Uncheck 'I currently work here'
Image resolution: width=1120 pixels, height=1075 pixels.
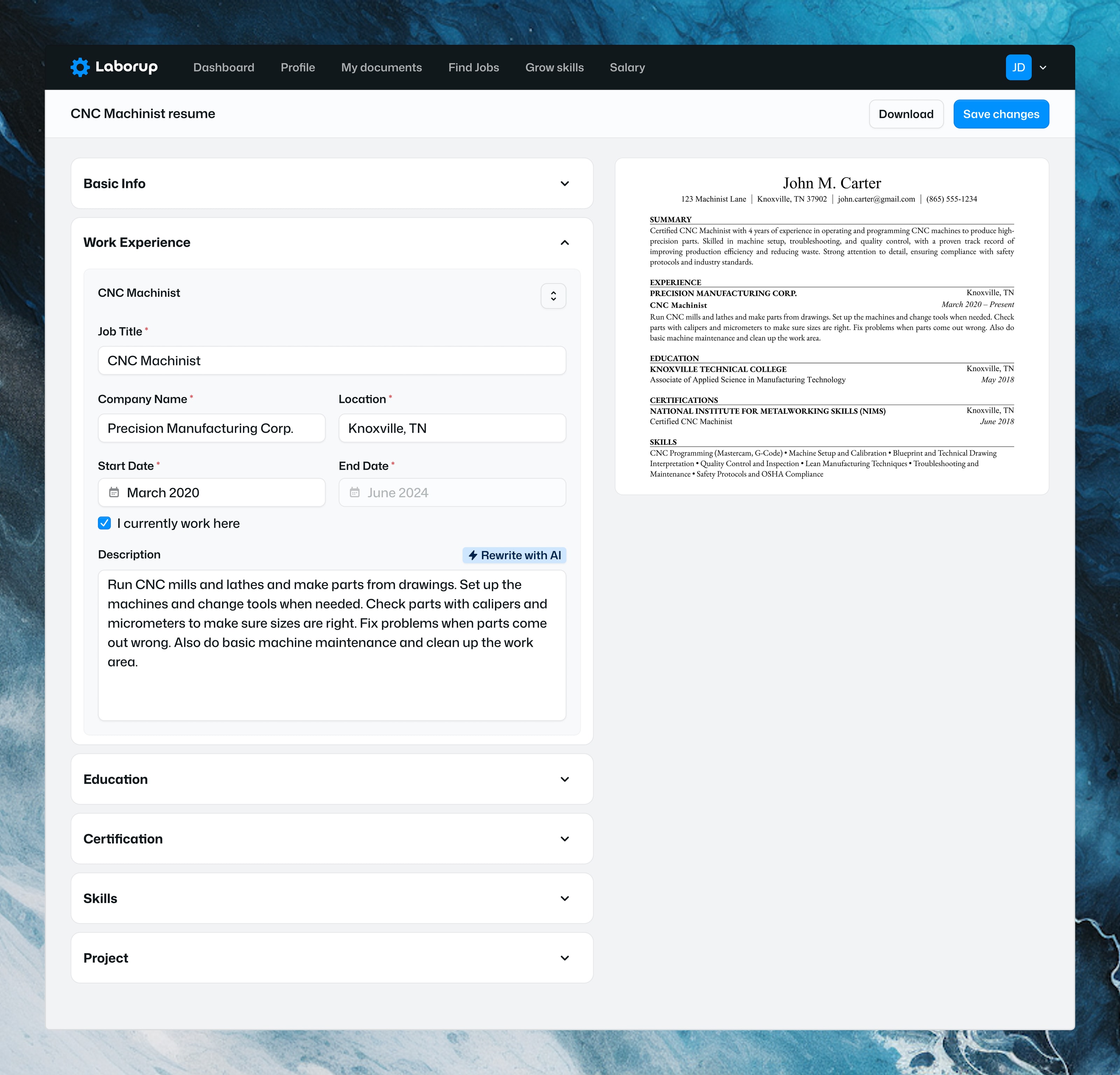(105, 523)
